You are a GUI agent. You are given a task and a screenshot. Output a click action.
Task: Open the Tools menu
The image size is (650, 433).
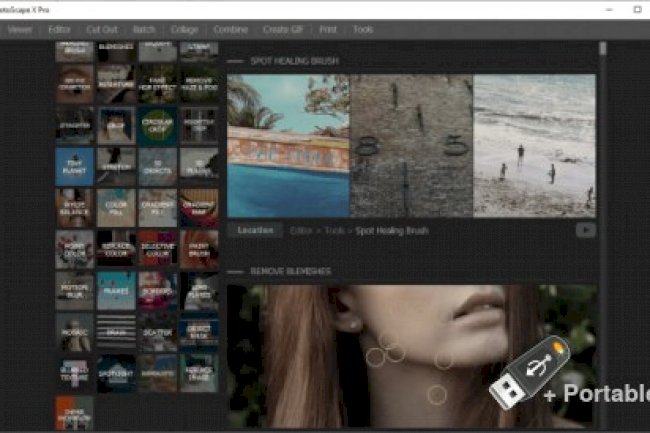tap(363, 30)
